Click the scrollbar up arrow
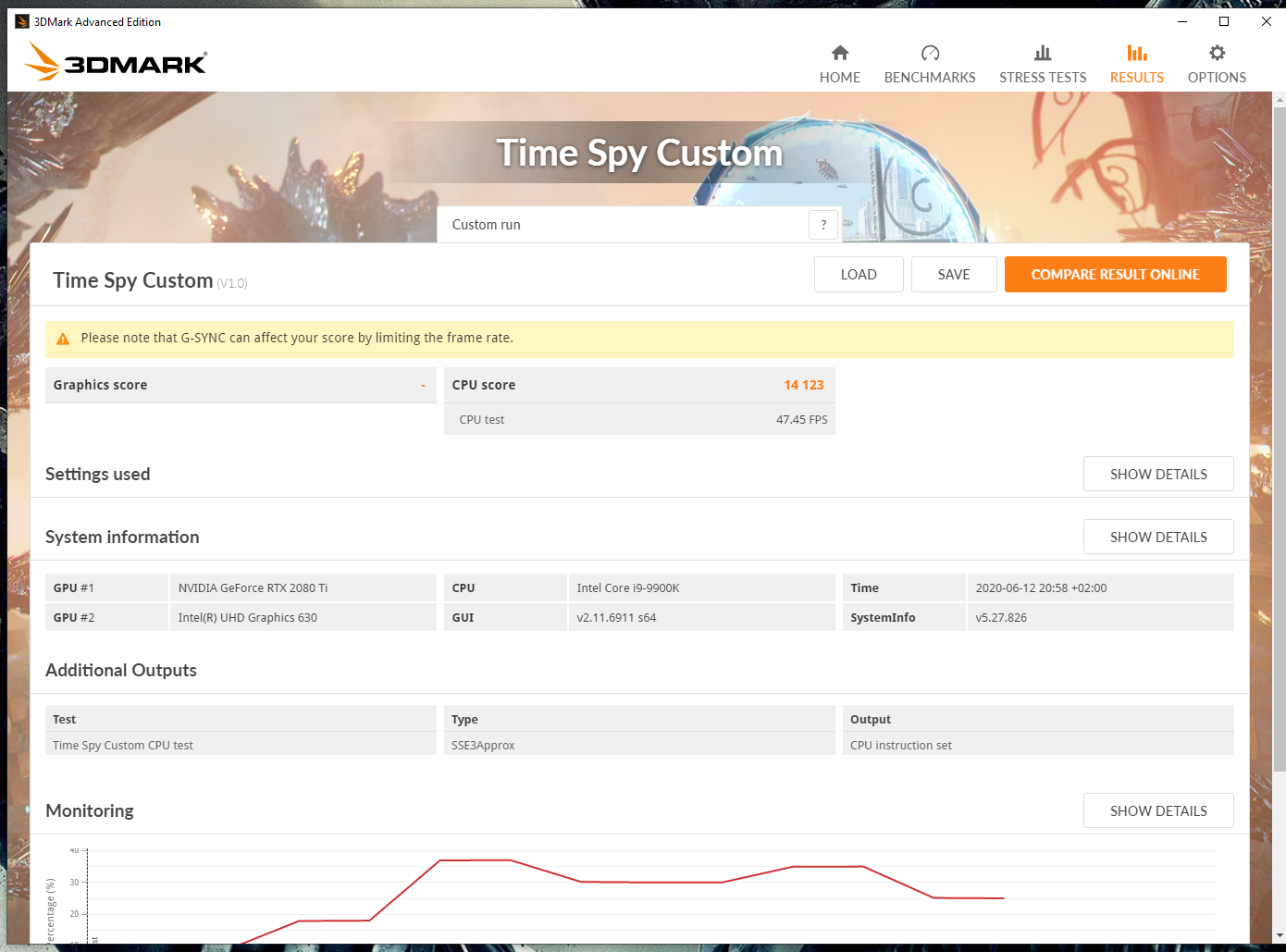This screenshot has width=1286, height=952. pos(1280,99)
